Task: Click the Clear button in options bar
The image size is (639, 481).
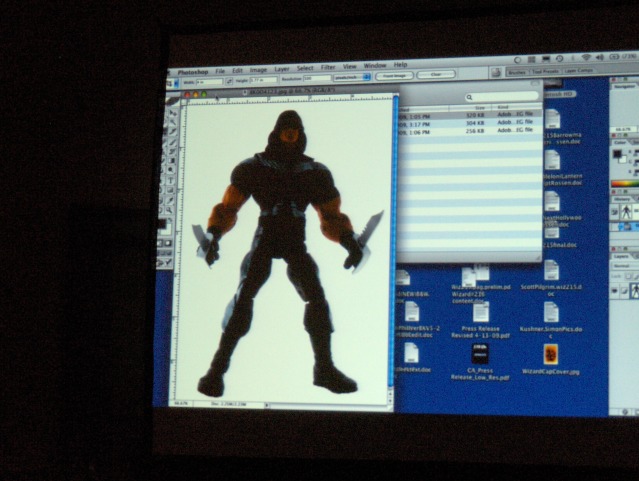Action: (x=436, y=74)
